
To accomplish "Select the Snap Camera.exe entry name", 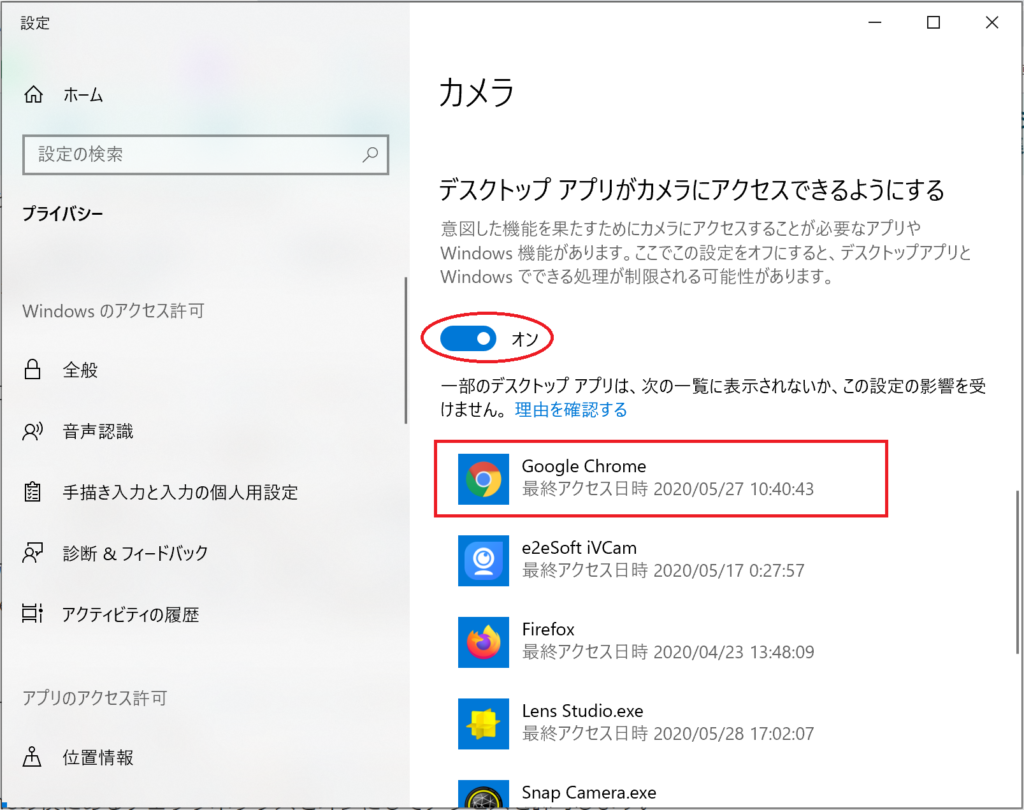I will (x=589, y=792).
